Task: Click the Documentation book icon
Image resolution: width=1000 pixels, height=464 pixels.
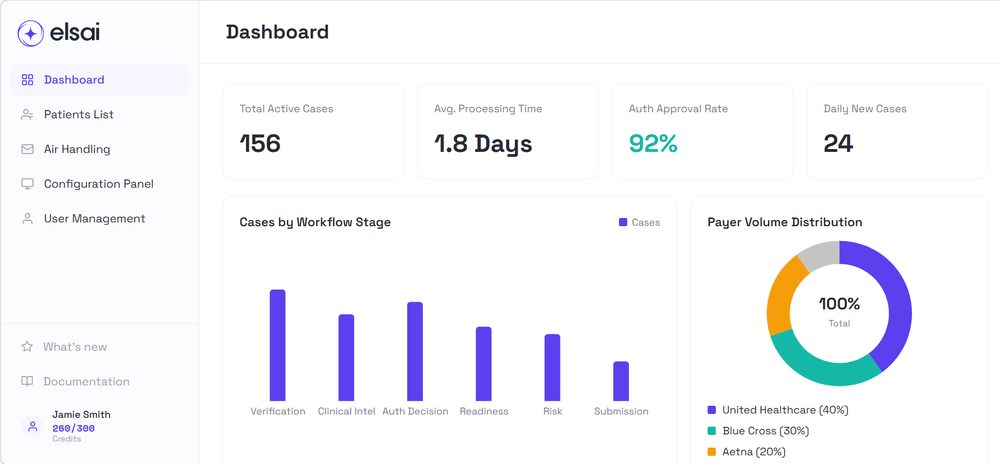Action: click(27, 381)
